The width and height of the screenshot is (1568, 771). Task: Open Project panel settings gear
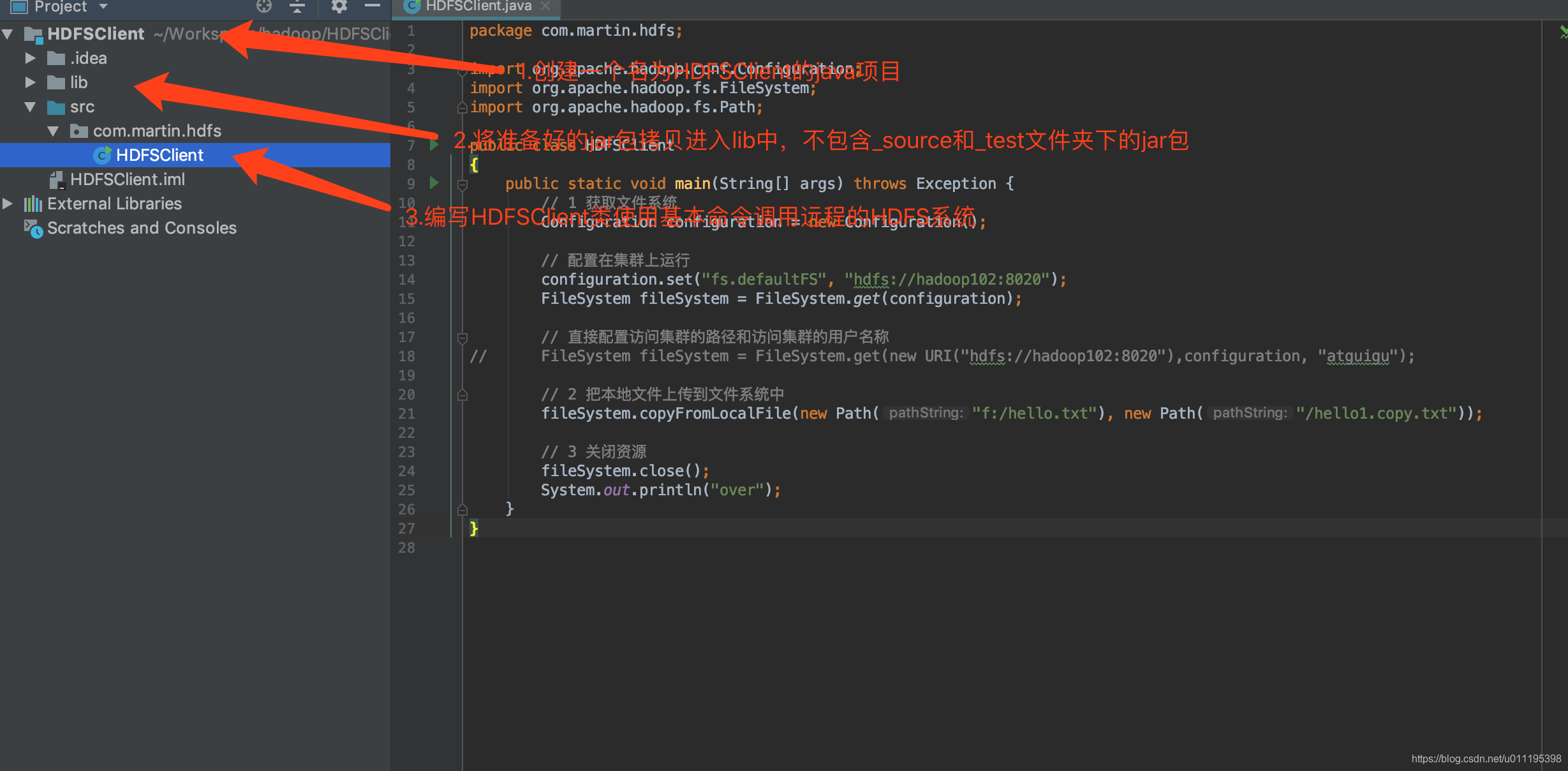click(339, 6)
